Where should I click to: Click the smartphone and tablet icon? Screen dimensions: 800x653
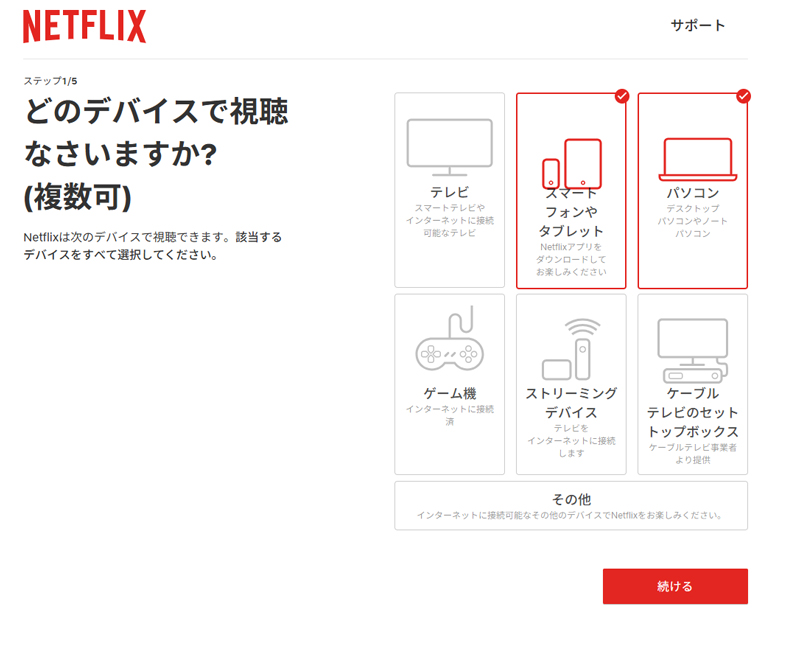coord(571,163)
